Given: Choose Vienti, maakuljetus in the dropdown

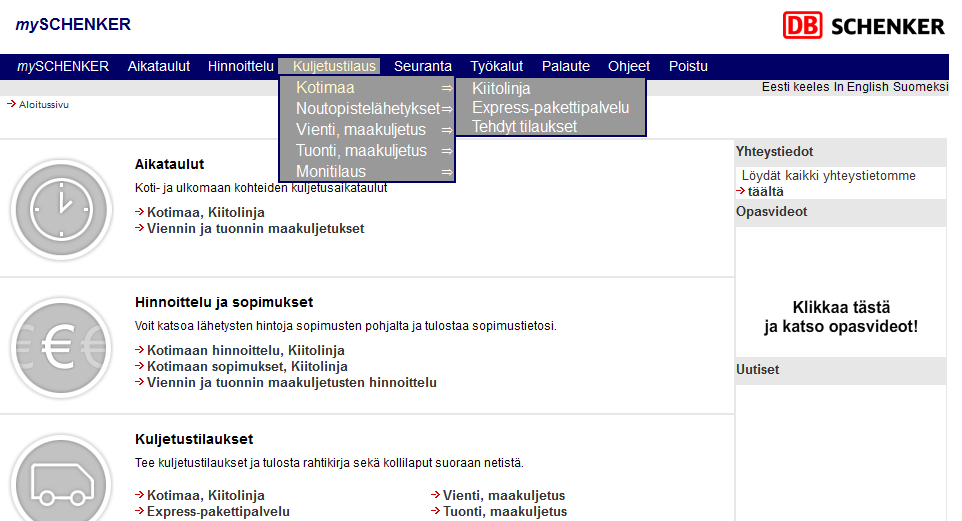Looking at the screenshot, I should [361, 129].
